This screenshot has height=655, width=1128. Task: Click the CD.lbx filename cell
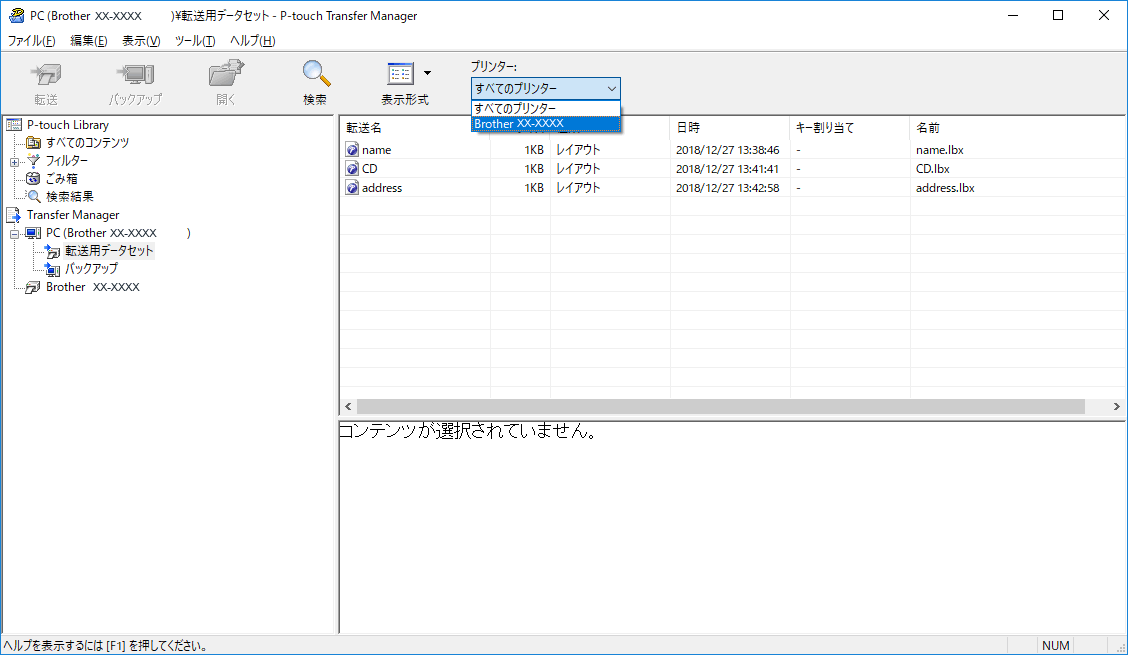932,168
